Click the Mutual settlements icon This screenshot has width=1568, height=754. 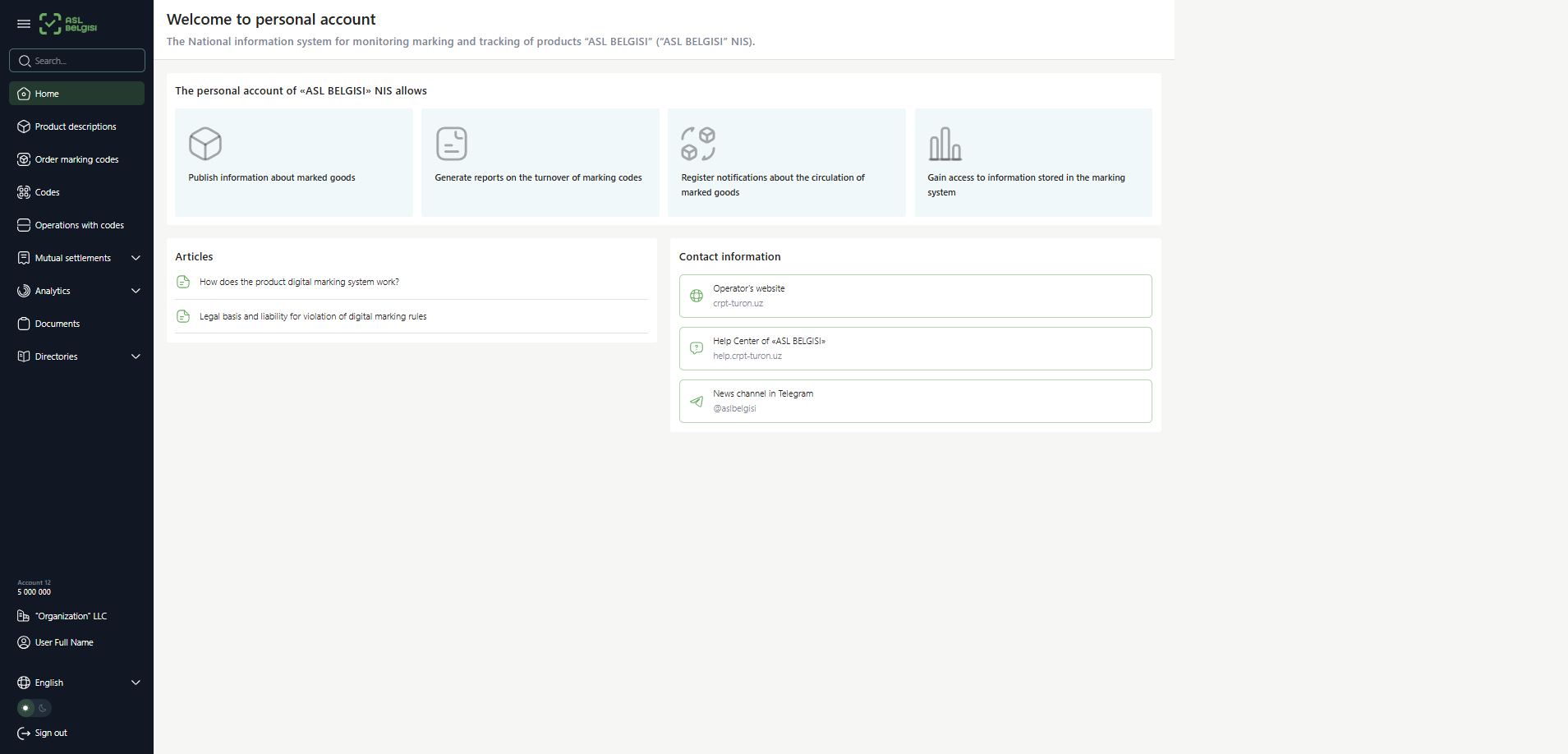pyautogui.click(x=24, y=258)
